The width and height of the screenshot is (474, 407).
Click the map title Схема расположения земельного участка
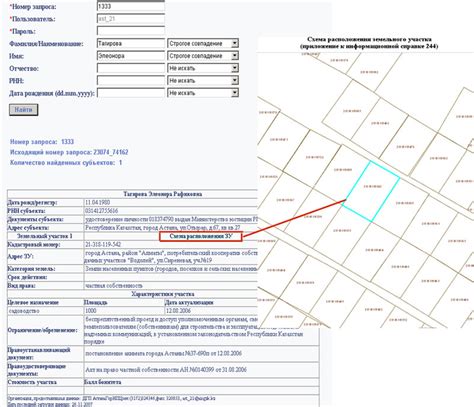pyautogui.click(x=369, y=39)
